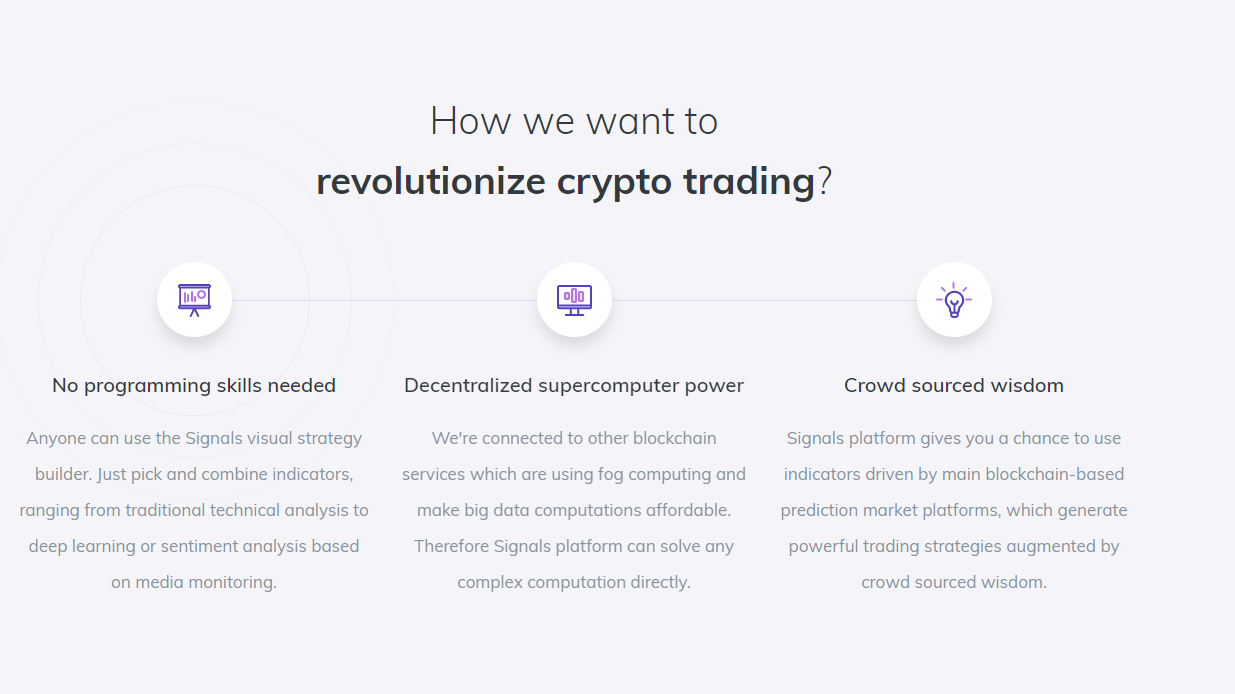Click the paragraph starting 'Signals platform gives you'
Viewport: 1235px width, 694px height.
tap(954, 510)
